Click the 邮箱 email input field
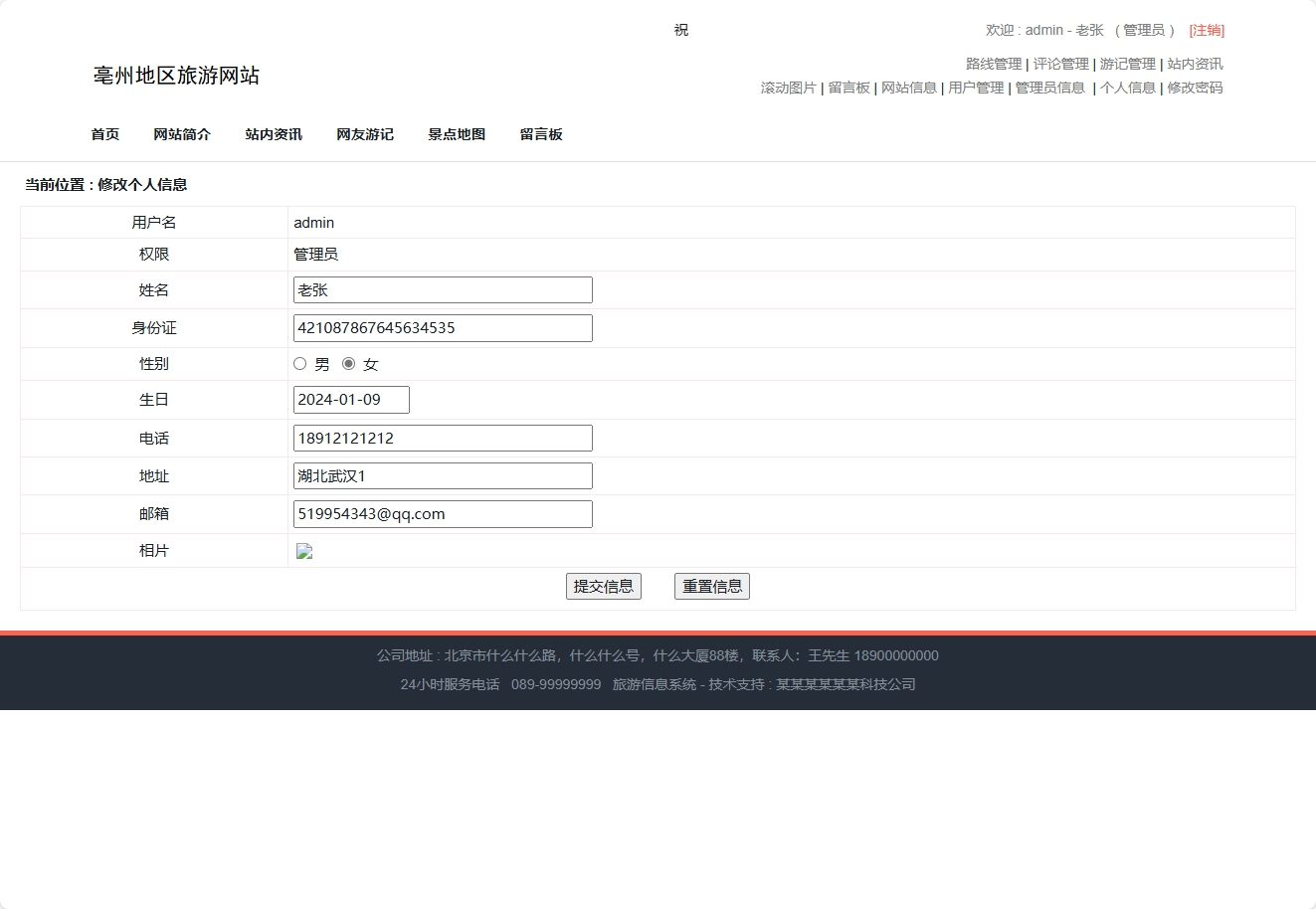This screenshot has height=909, width=1316. [x=442, y=513]
